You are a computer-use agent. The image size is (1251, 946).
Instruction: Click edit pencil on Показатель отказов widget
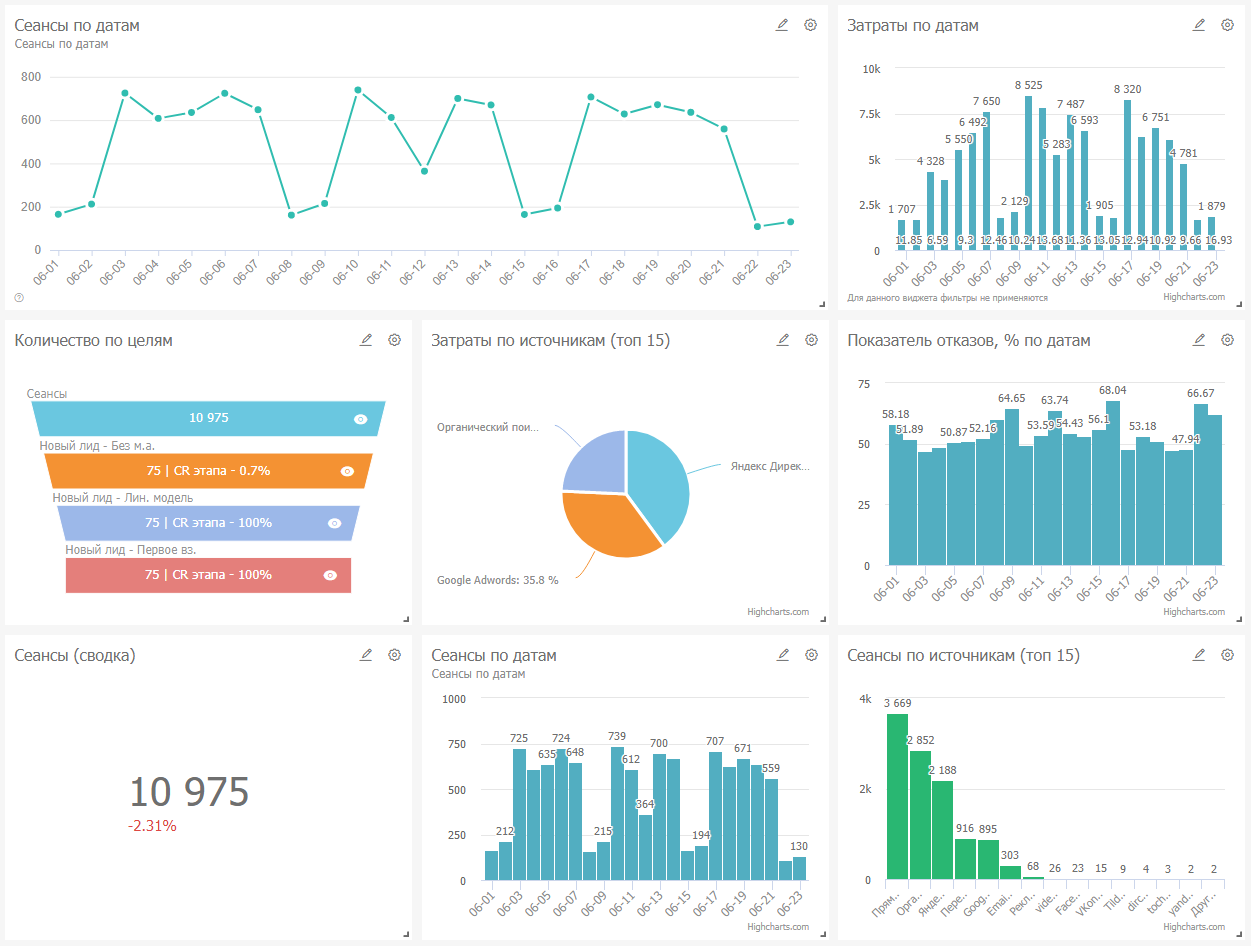1199,340
